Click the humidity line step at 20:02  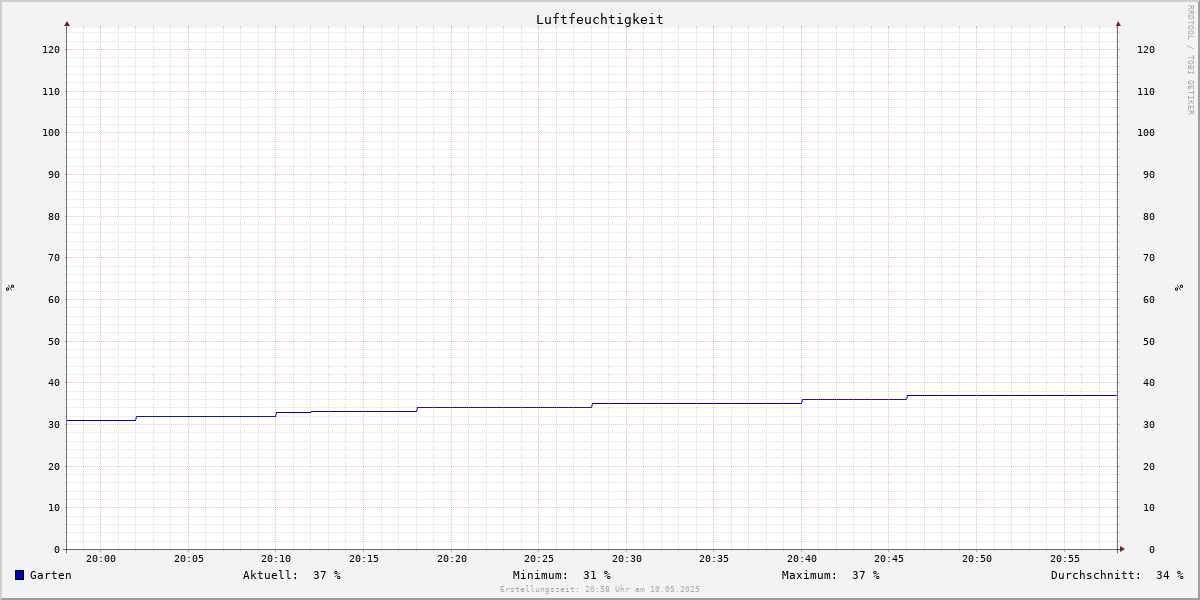136,418
